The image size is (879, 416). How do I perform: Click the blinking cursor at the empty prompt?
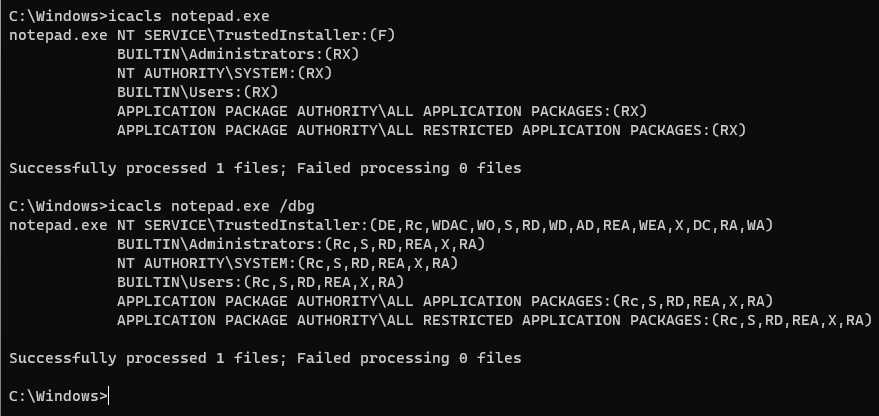(x=109, y=397)
